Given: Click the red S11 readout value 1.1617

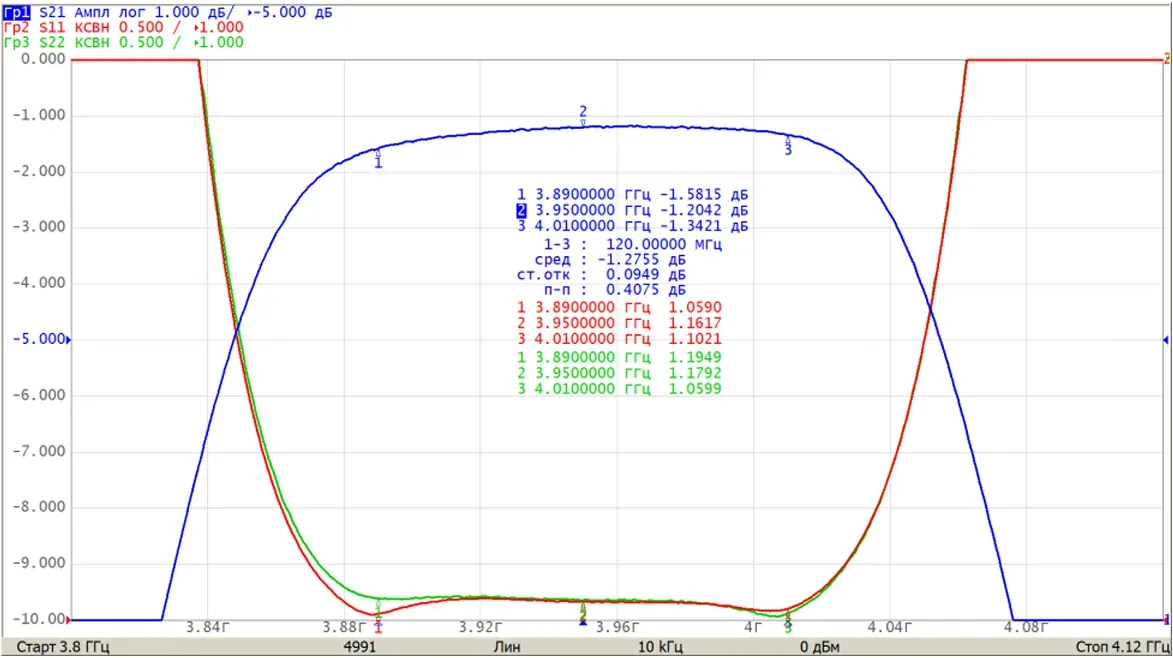Looking at the screenshot, I should tap(695, 323).
